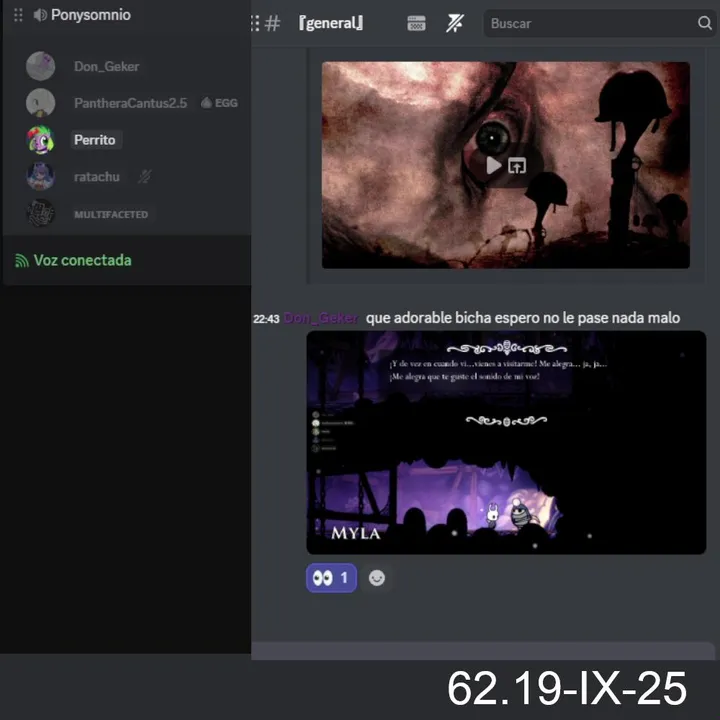Click the magnifying glass search icon
The image size is (720, 720).
(705, 22)
